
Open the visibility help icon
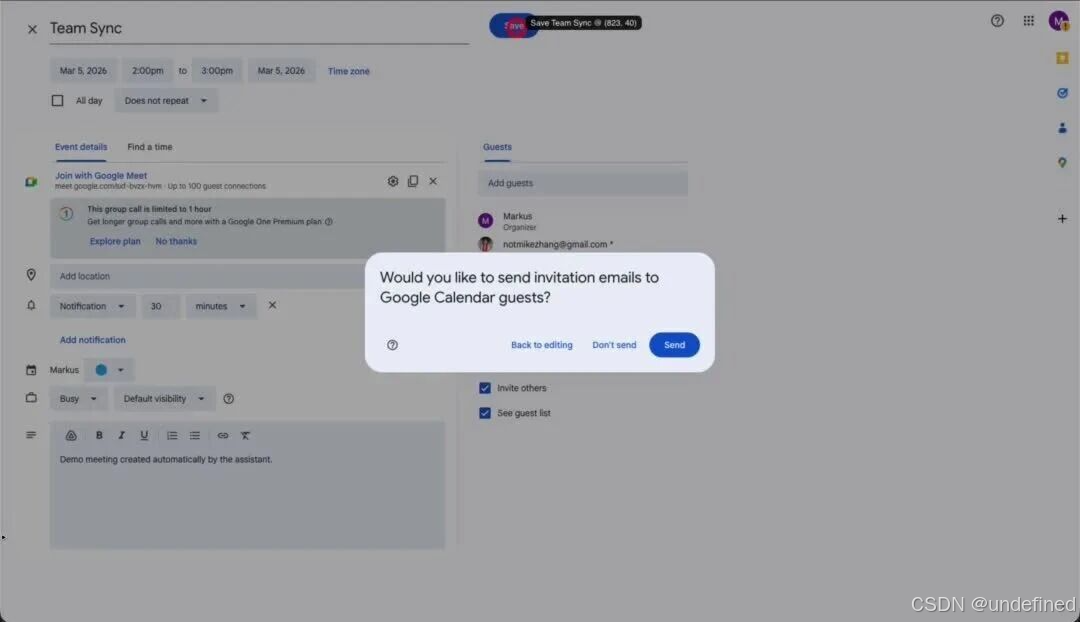click(229, 399)
